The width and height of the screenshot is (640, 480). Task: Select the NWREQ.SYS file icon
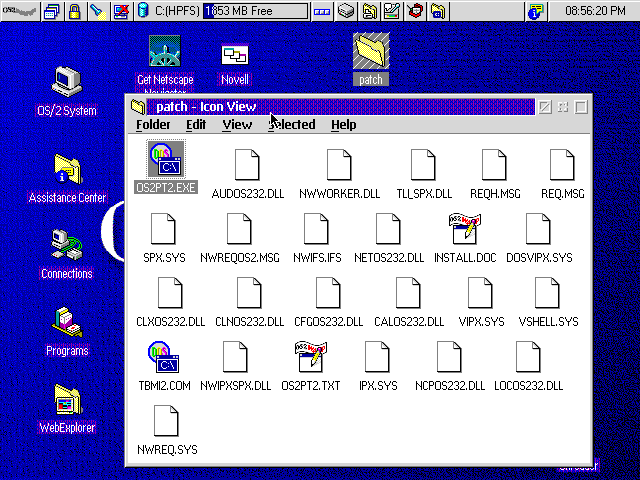pos(166,421)
